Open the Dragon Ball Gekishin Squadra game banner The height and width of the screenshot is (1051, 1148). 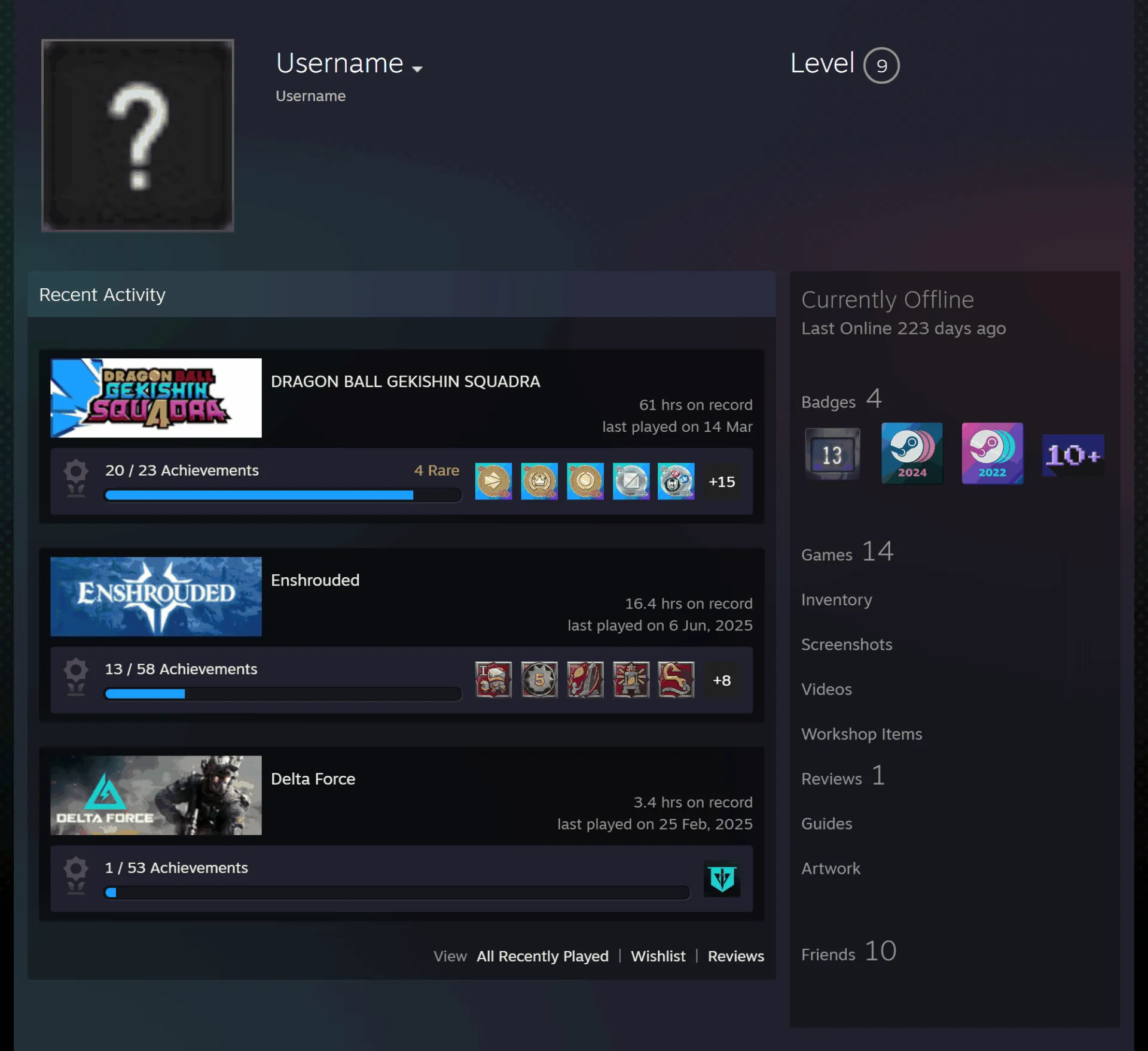[156, 398]
